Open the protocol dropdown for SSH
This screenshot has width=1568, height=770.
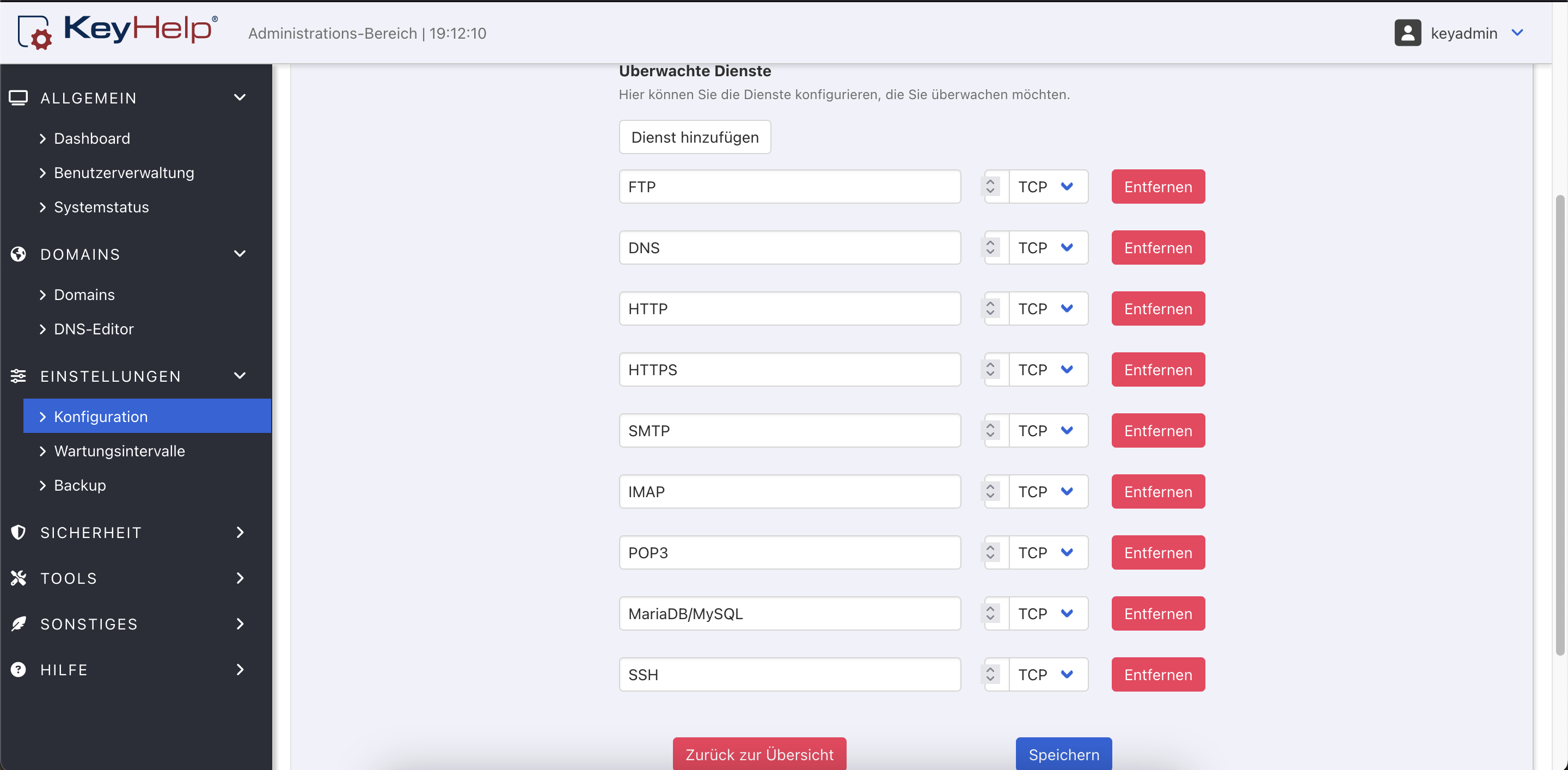(1048, 675)
